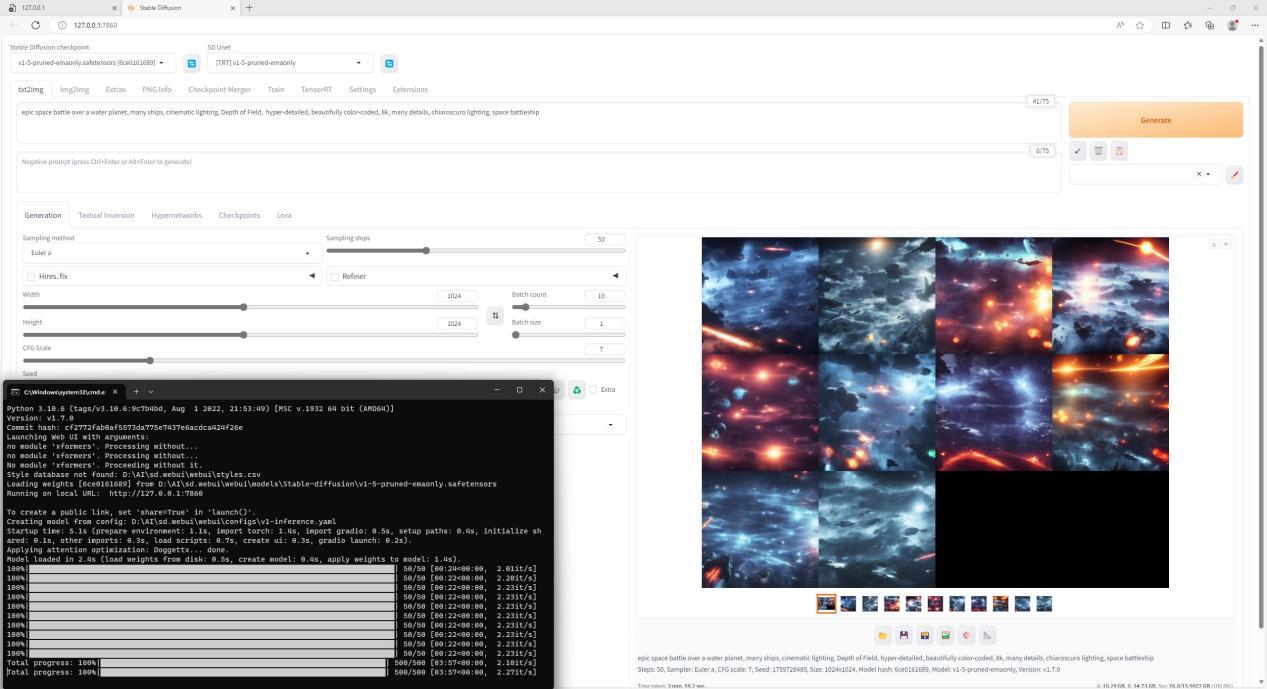Refresh the Stable Diffusion checkpoint list

click(193, 63)
